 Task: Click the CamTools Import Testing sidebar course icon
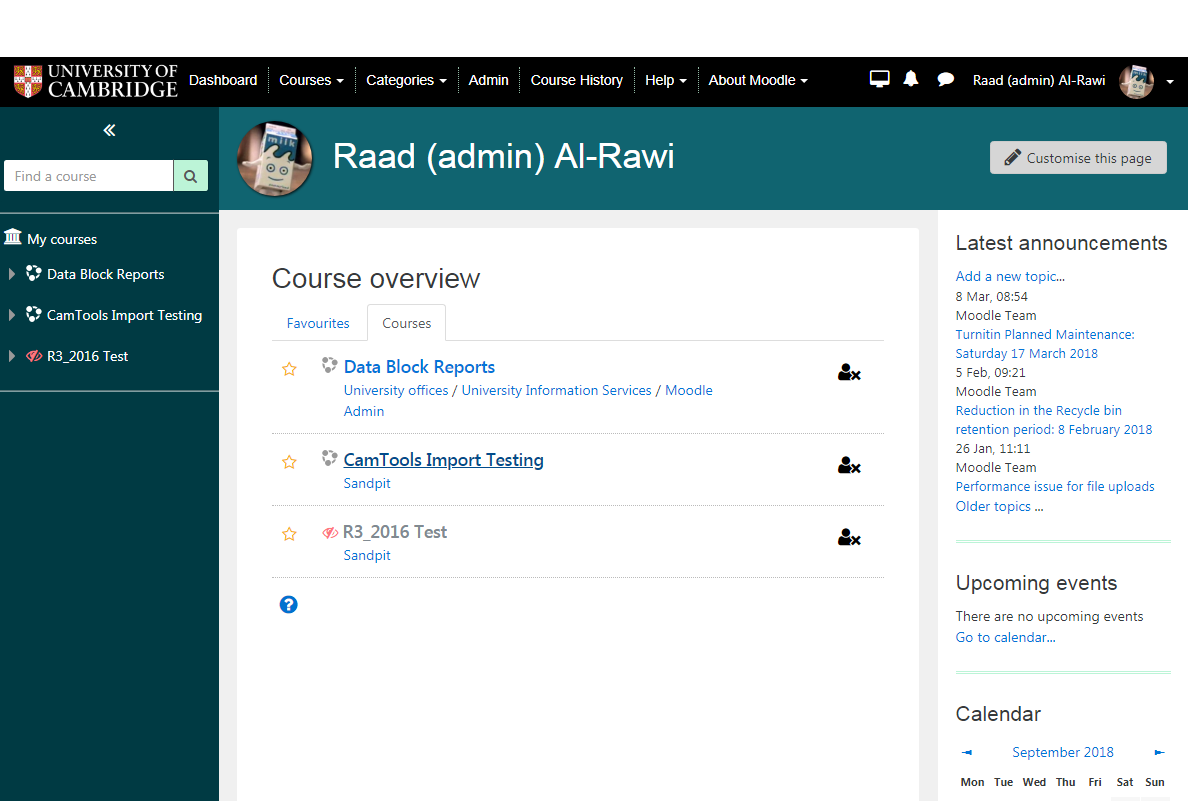tap(33, 314)
